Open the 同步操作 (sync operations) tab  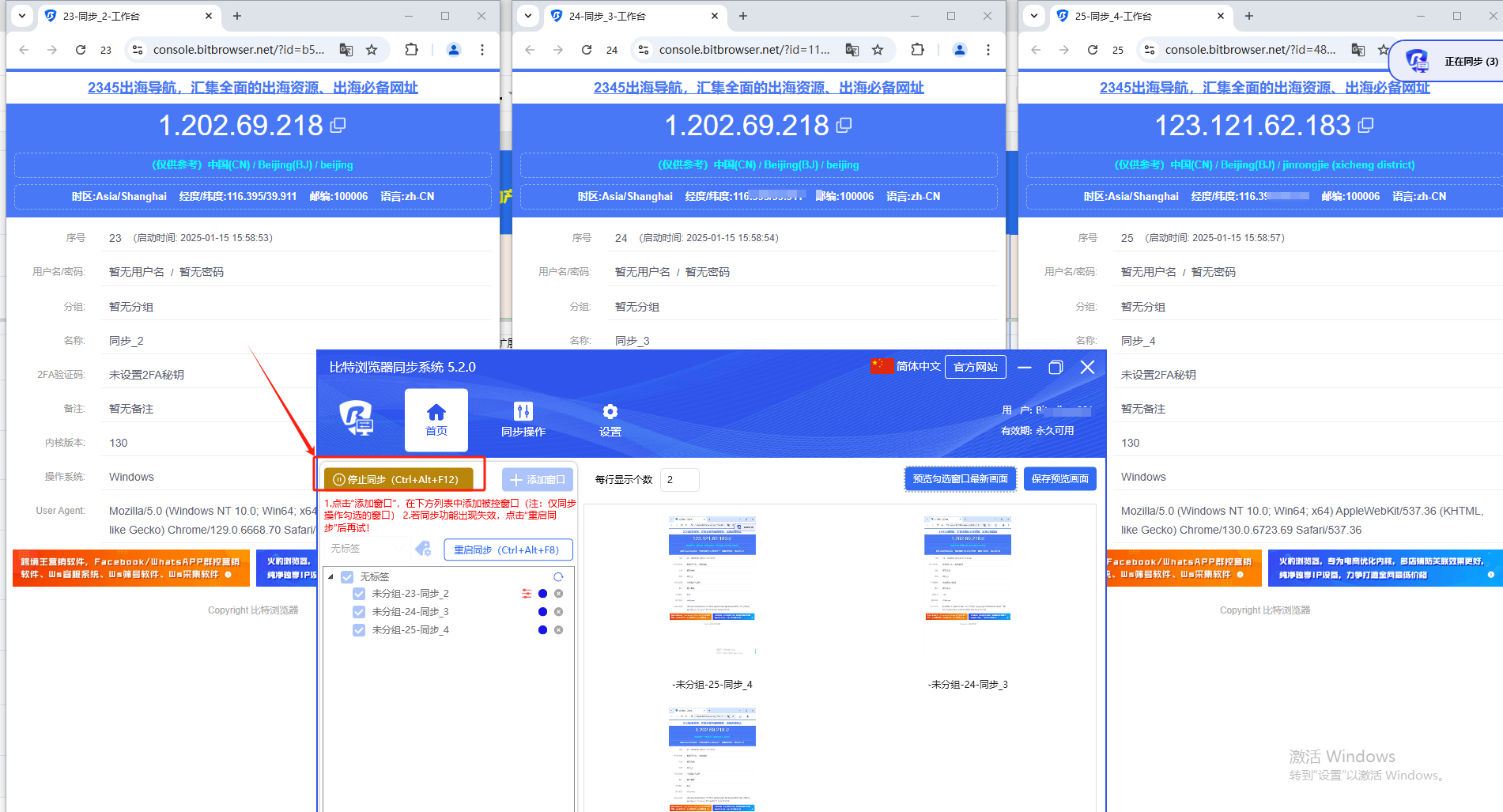523,419
